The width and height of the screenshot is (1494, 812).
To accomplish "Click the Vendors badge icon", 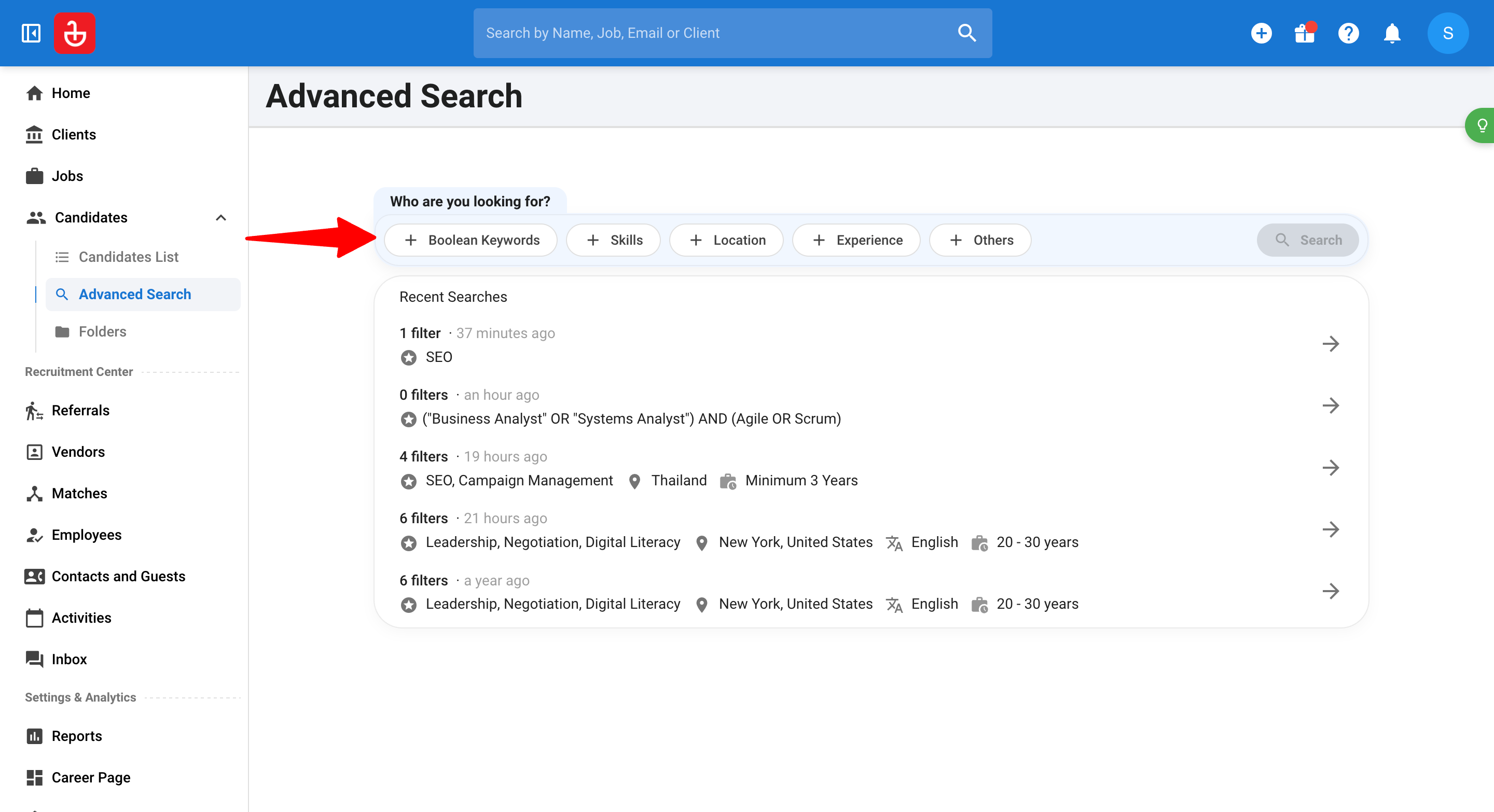I will tap(34, 452).
